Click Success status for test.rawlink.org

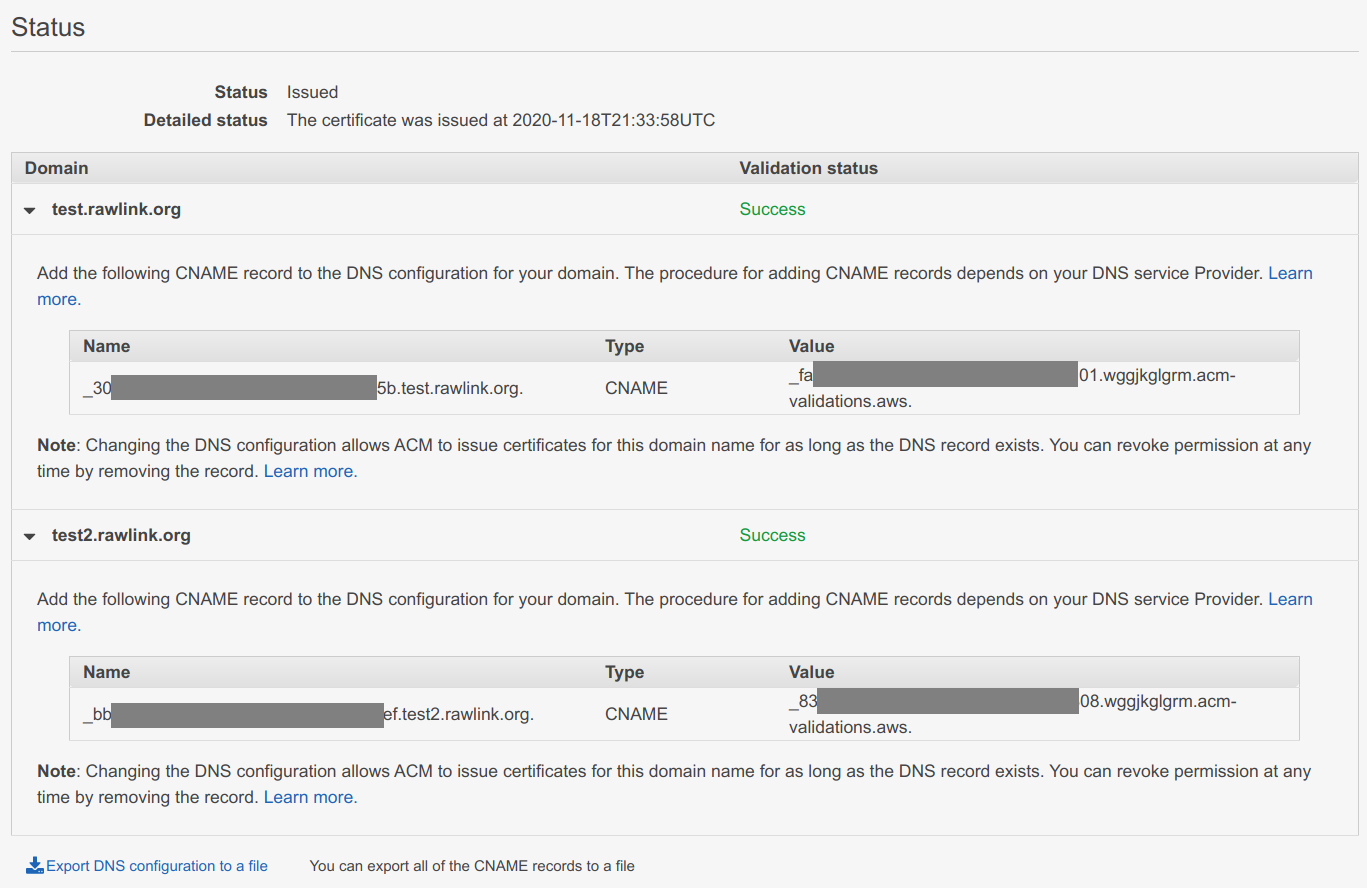772,210
